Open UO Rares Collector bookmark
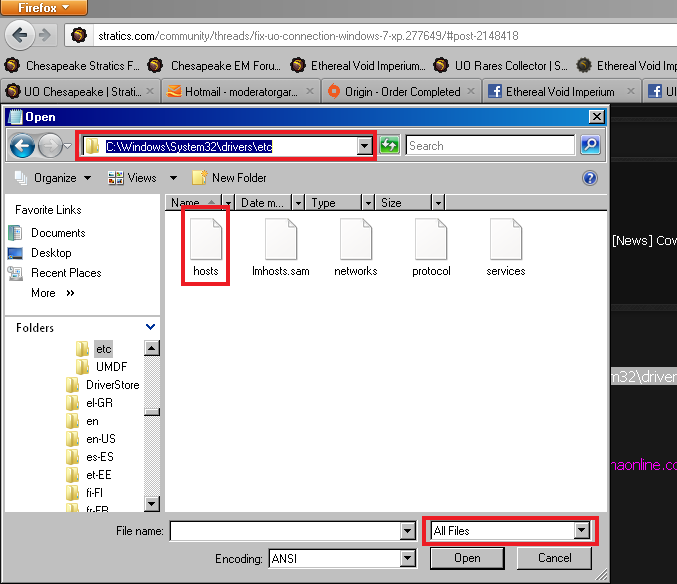677x584 pixels. (x=501, y=66)
